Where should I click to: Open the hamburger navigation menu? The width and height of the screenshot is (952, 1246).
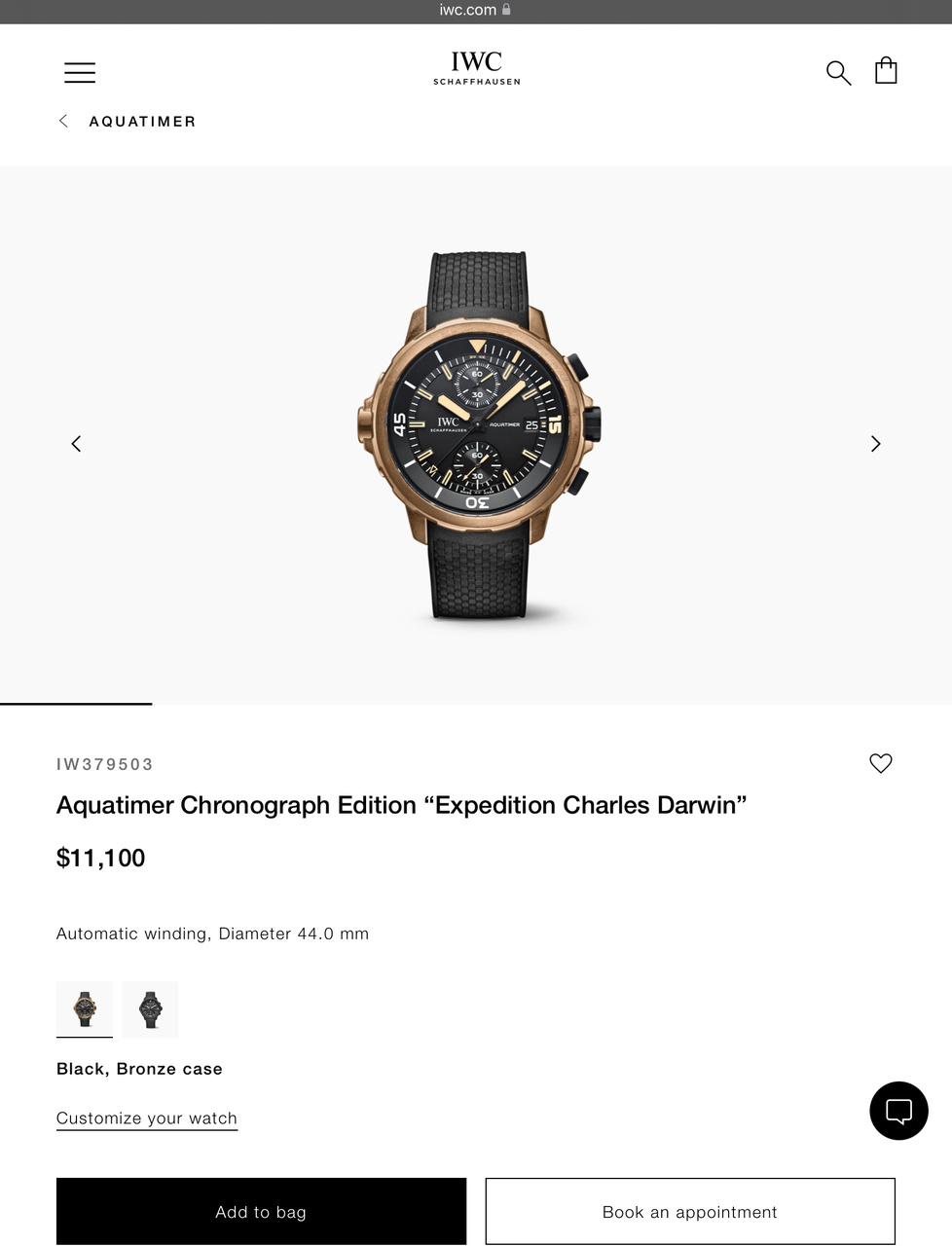[80, 72]
